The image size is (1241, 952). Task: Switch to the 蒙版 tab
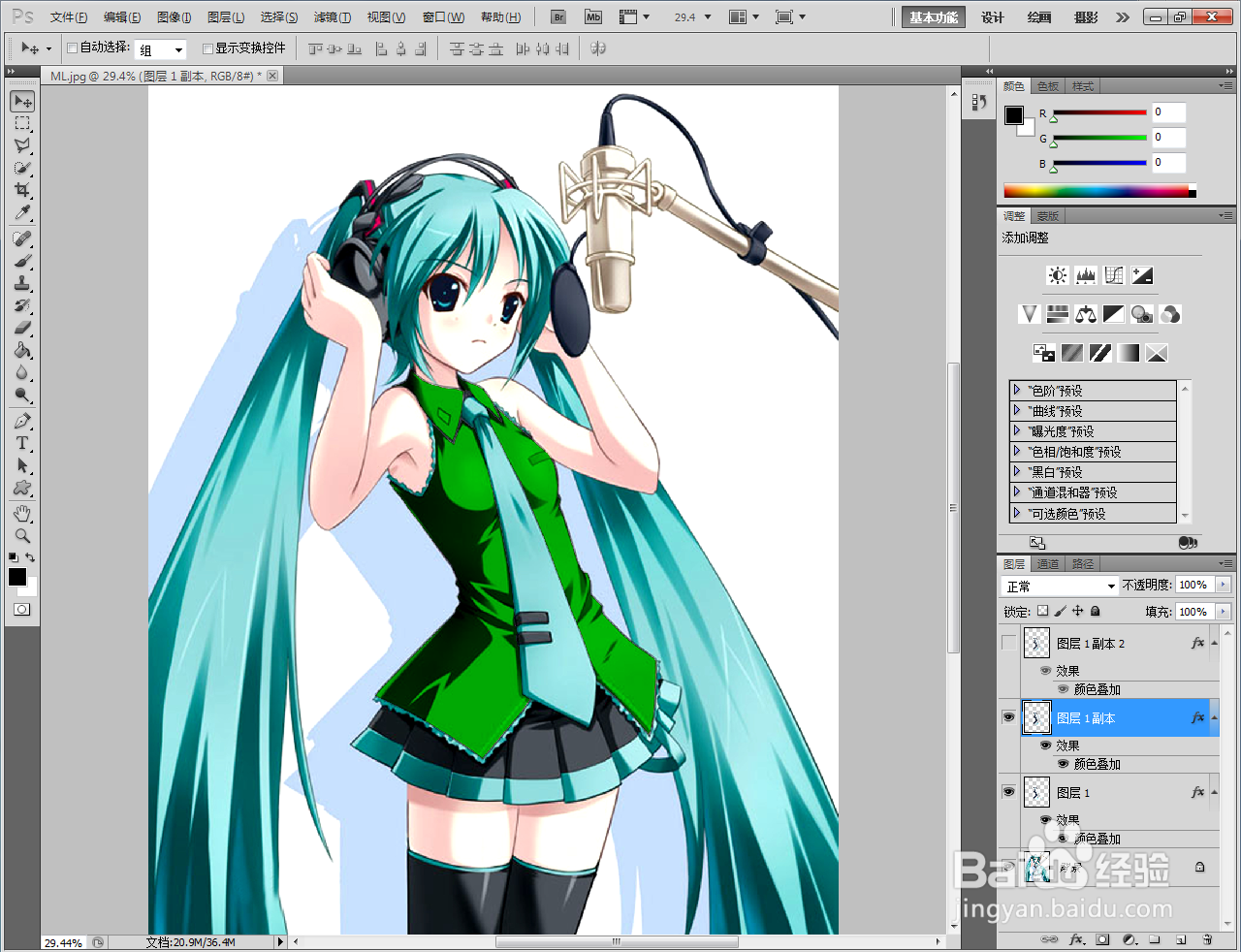point(1048,216)
